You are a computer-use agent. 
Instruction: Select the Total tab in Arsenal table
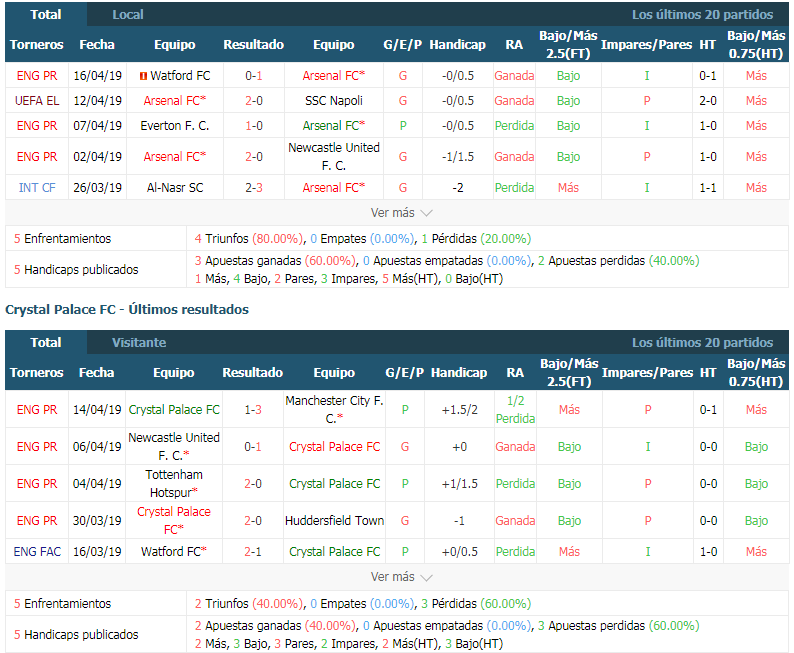point(46,14)
